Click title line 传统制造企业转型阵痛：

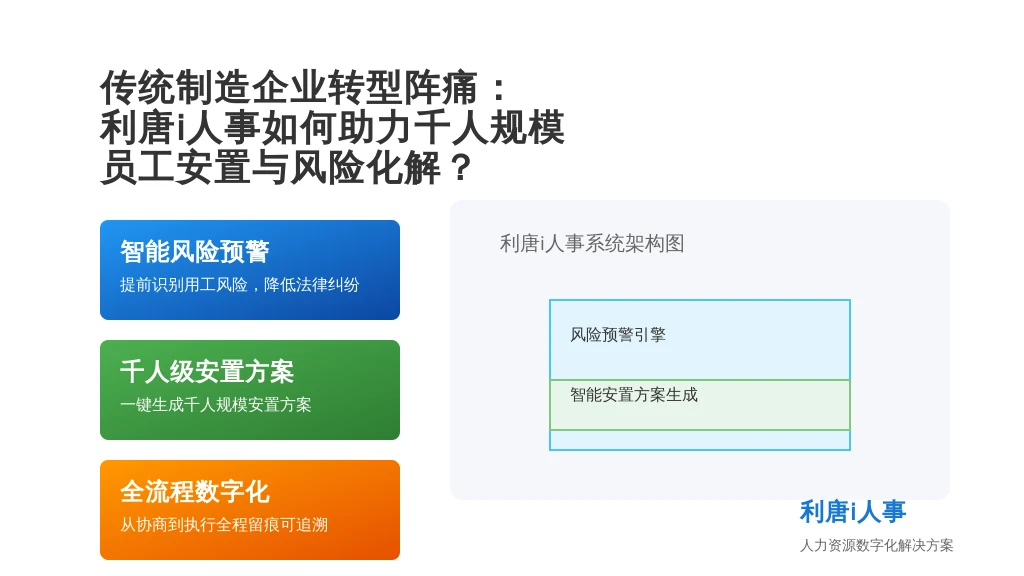point(304,88)
